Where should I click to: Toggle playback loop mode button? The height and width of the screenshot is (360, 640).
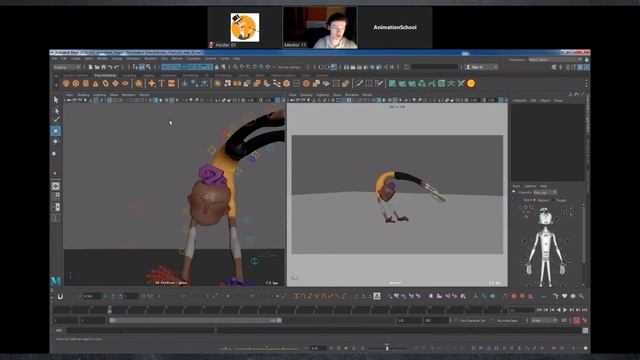click(x=564, y=321)
